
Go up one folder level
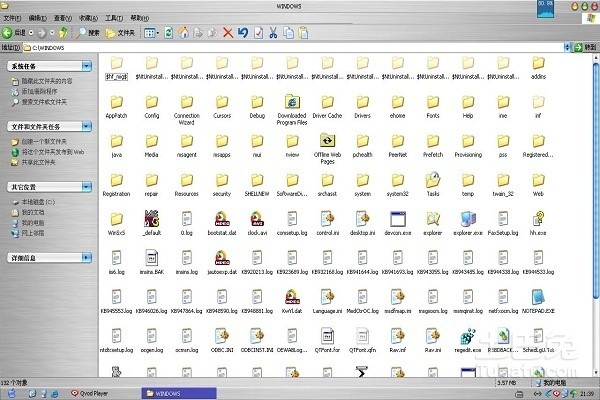tap(63, 33)
